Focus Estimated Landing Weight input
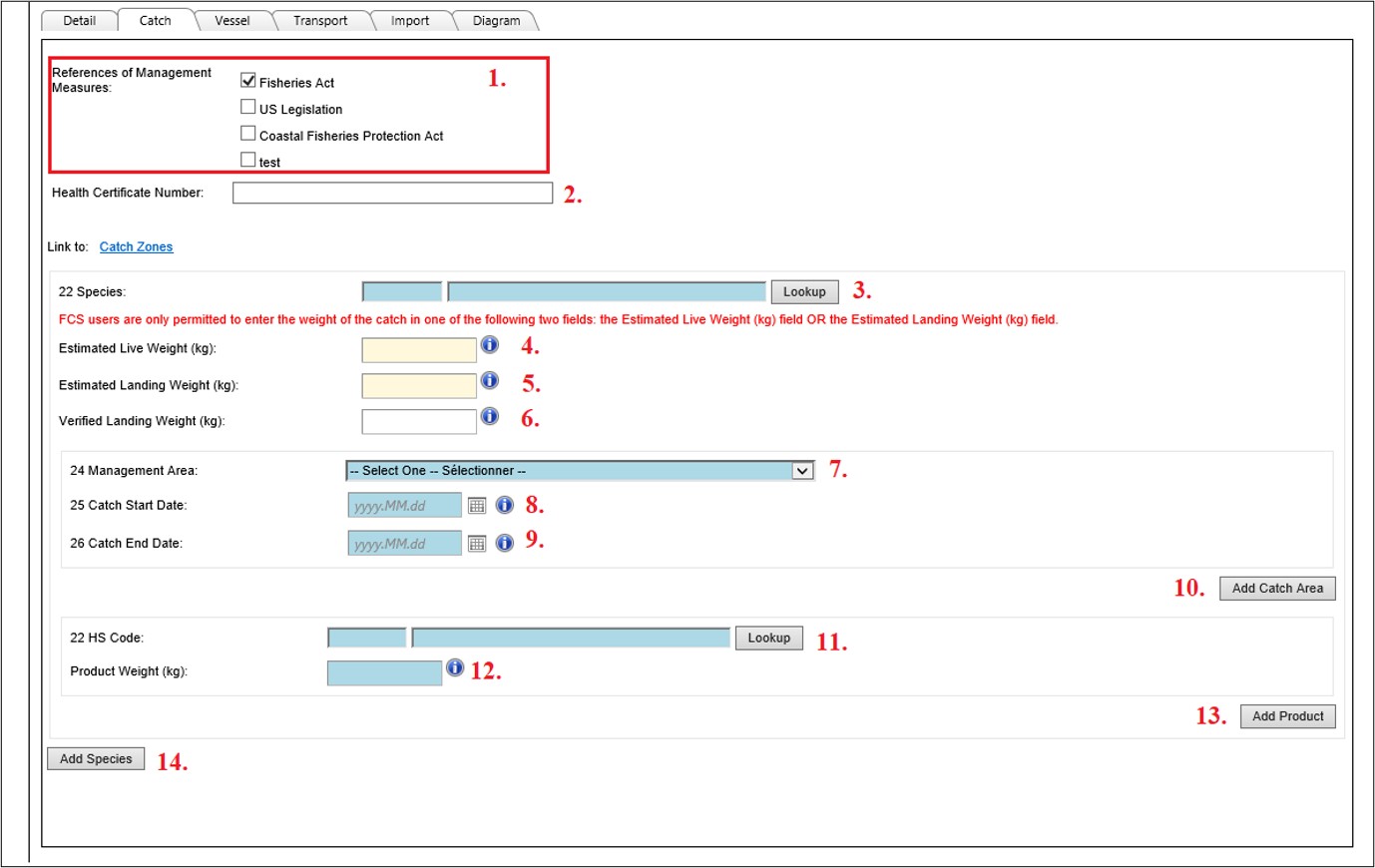 point(419,385)
